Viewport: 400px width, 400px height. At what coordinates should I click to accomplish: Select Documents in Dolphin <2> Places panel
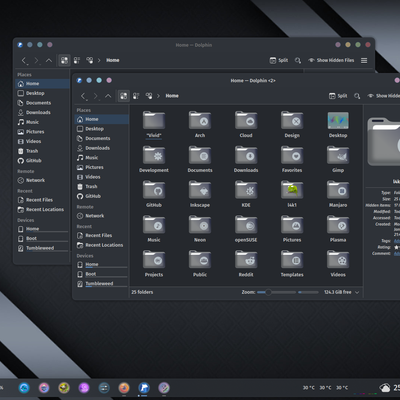[x=102, y=138]
